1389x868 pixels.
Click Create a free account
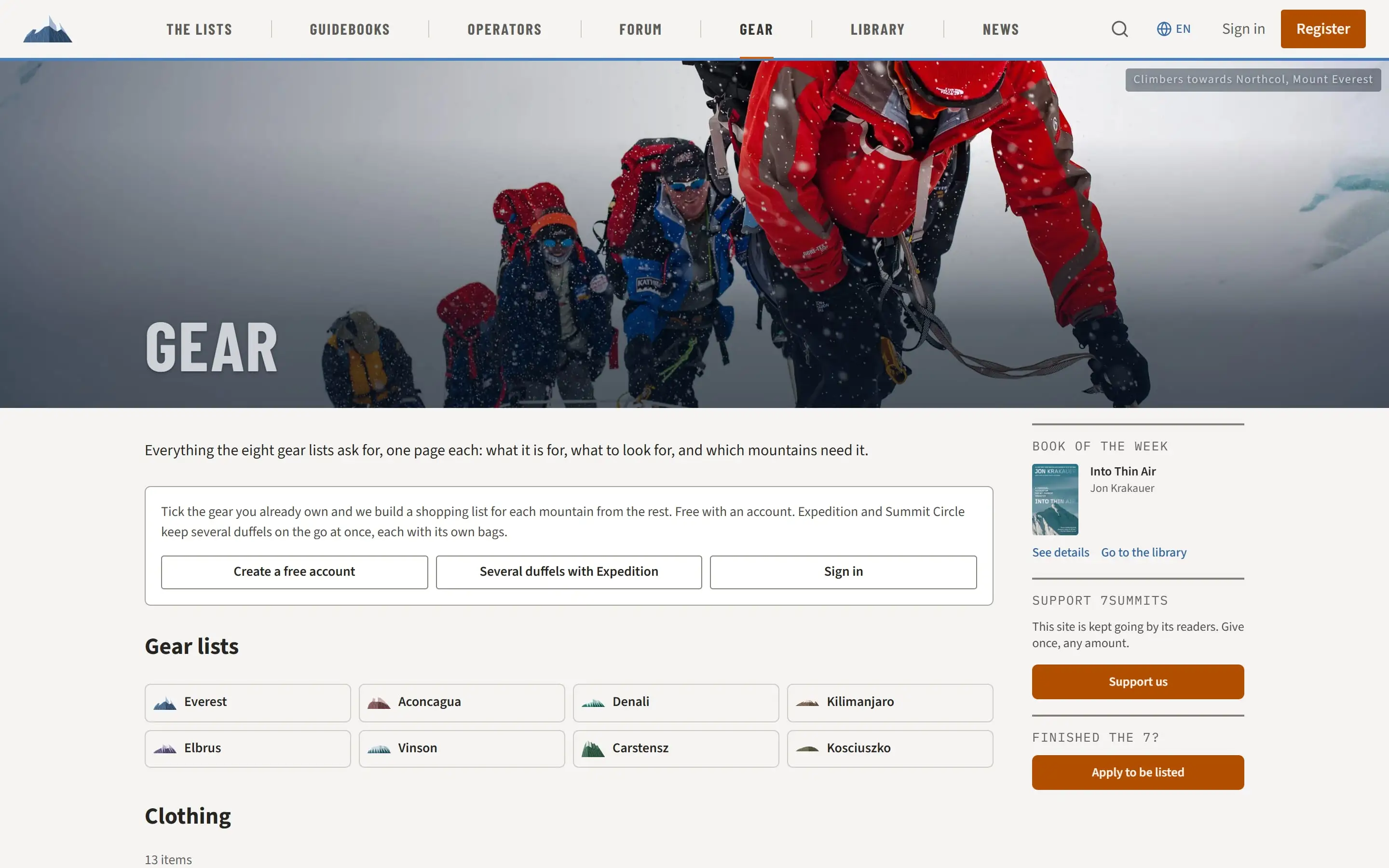tap(295, 572)
